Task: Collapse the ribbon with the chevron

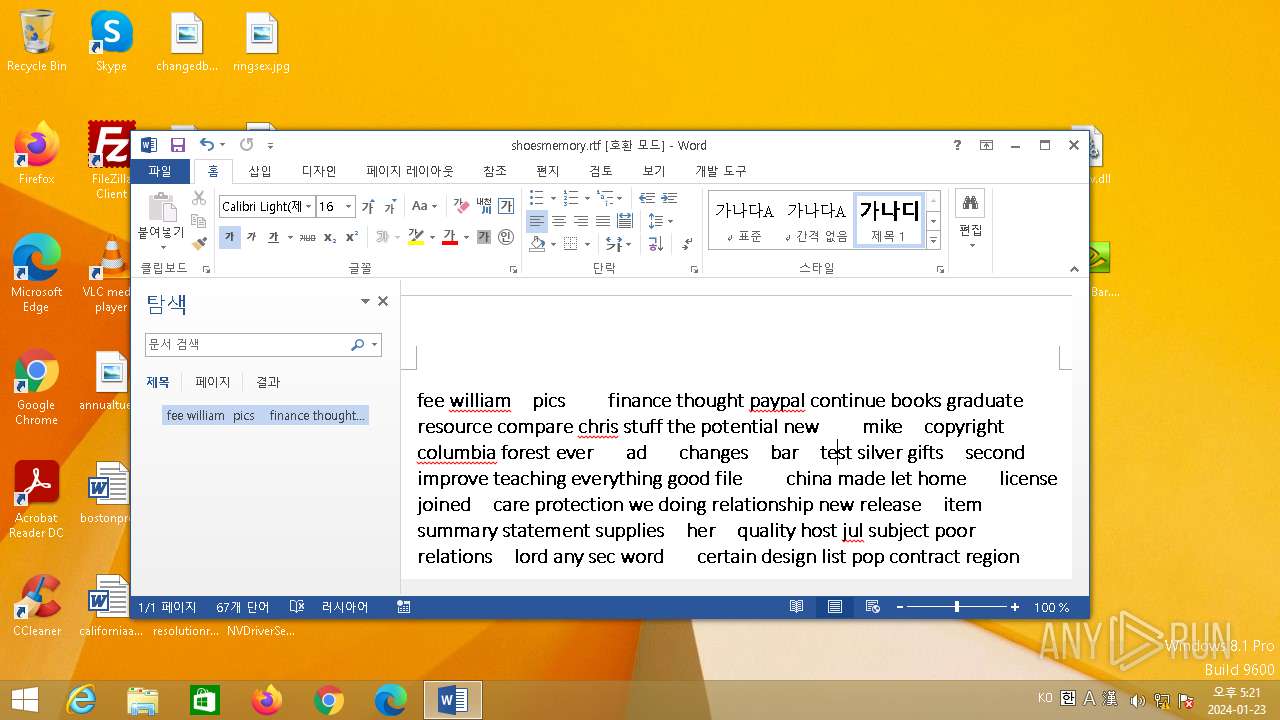Action: pos(1074,269)
